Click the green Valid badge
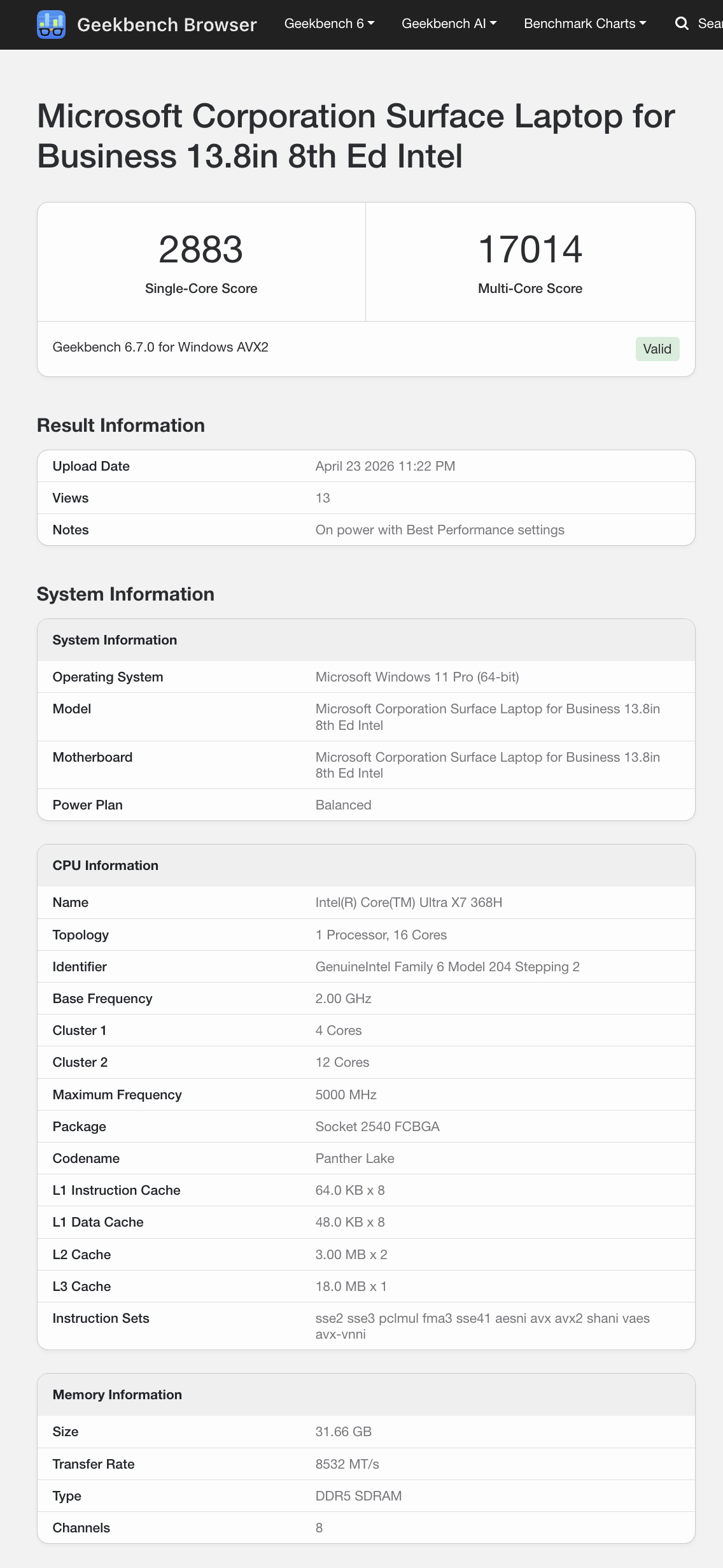This screenshot has height=1568, width=723. 657,349
